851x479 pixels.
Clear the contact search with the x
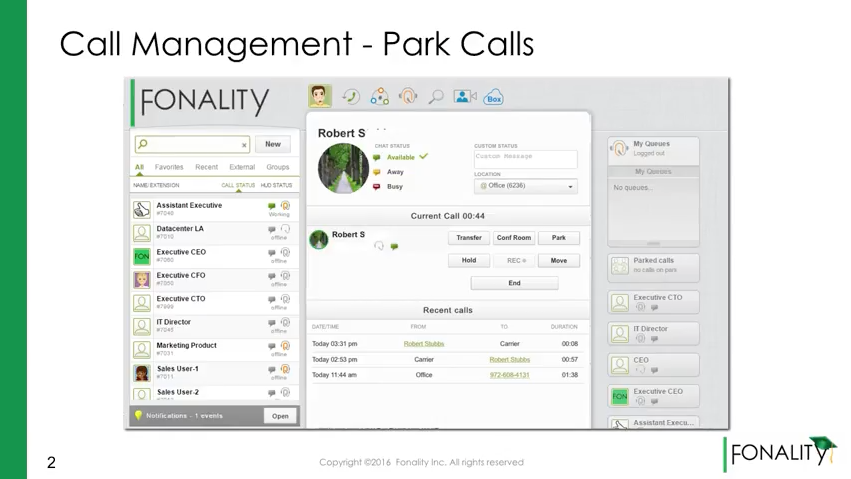pos(244,145)
